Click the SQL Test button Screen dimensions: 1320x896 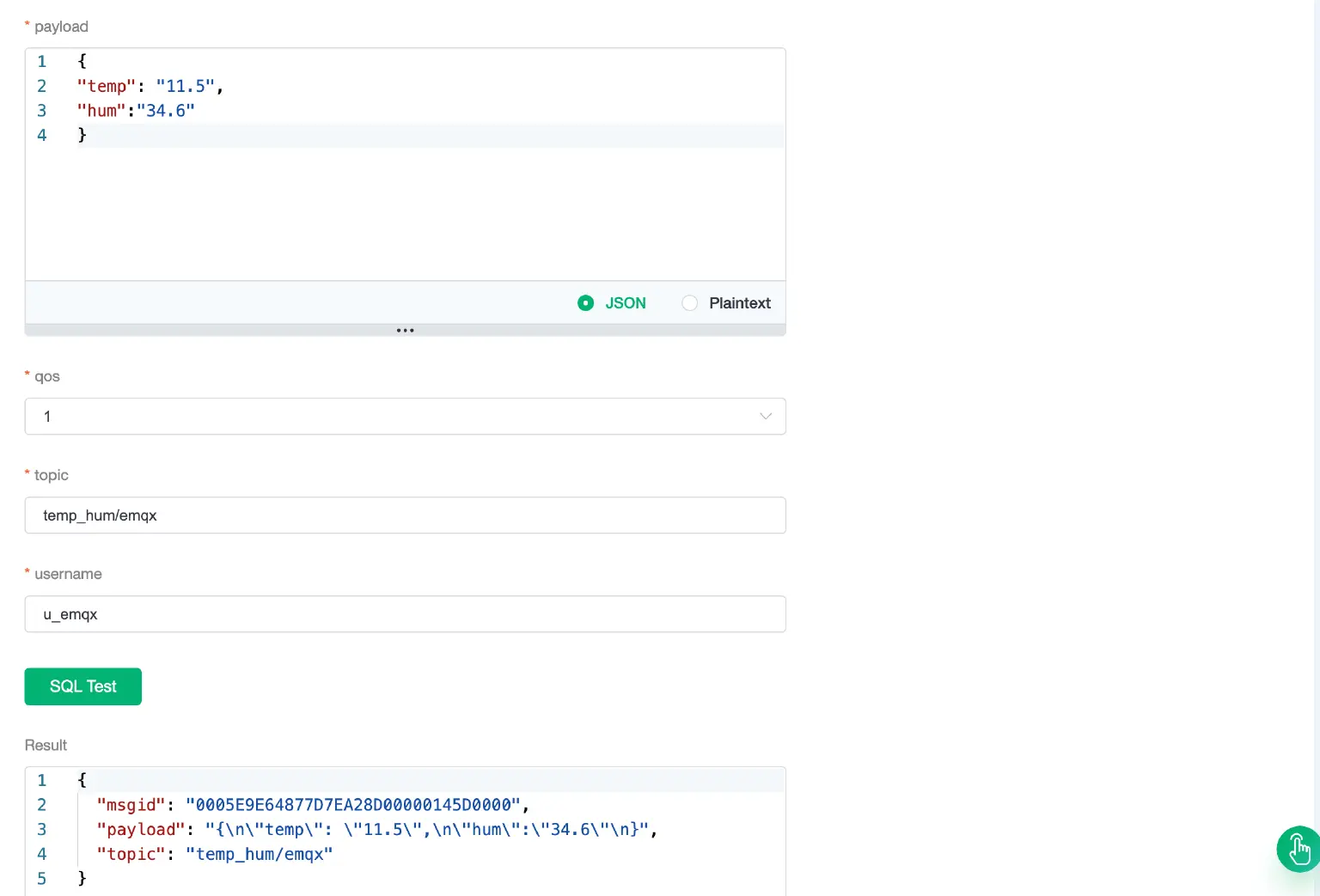(x=82, y=686)
